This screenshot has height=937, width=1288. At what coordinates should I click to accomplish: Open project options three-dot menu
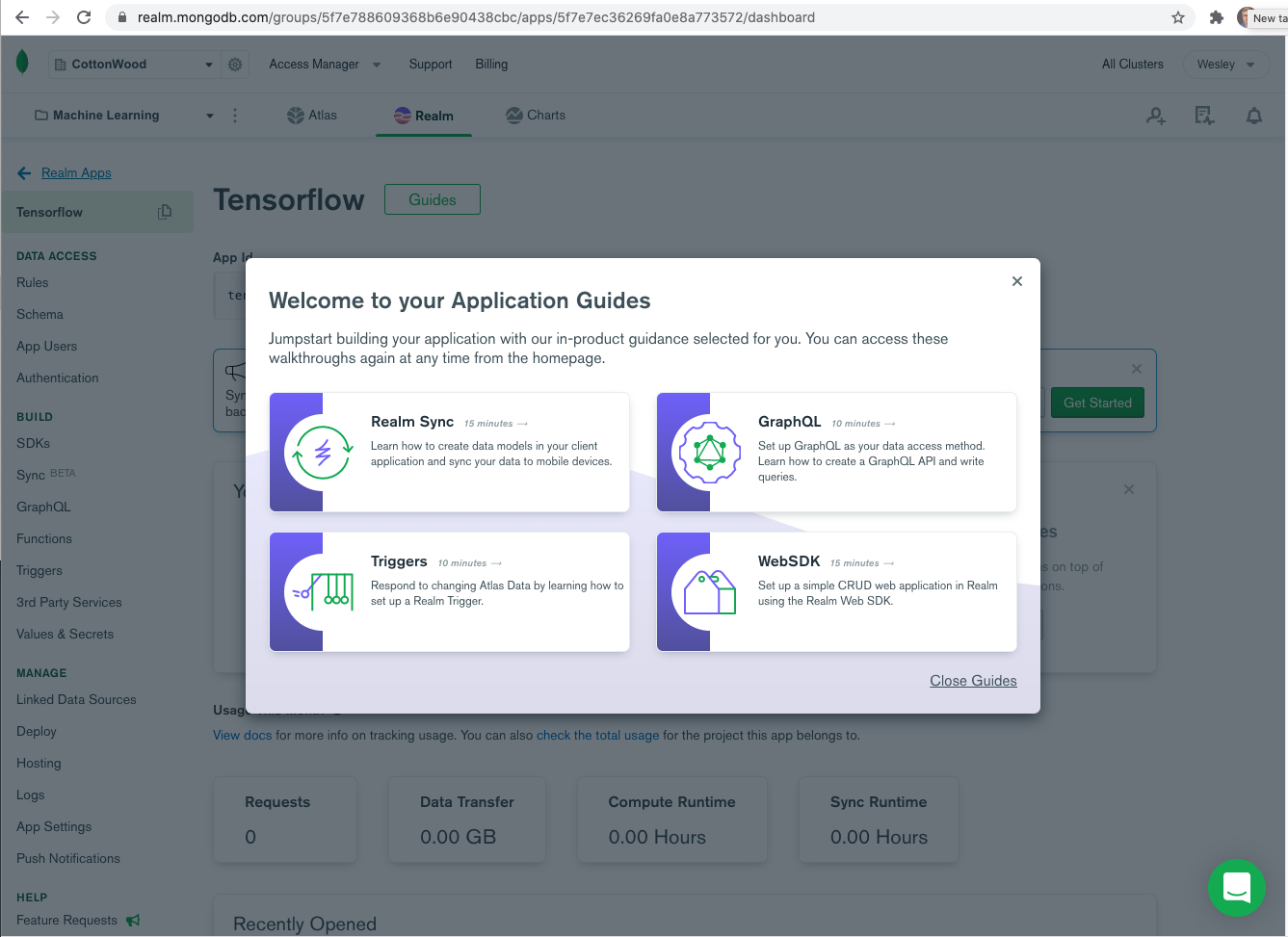coord(235,116)
